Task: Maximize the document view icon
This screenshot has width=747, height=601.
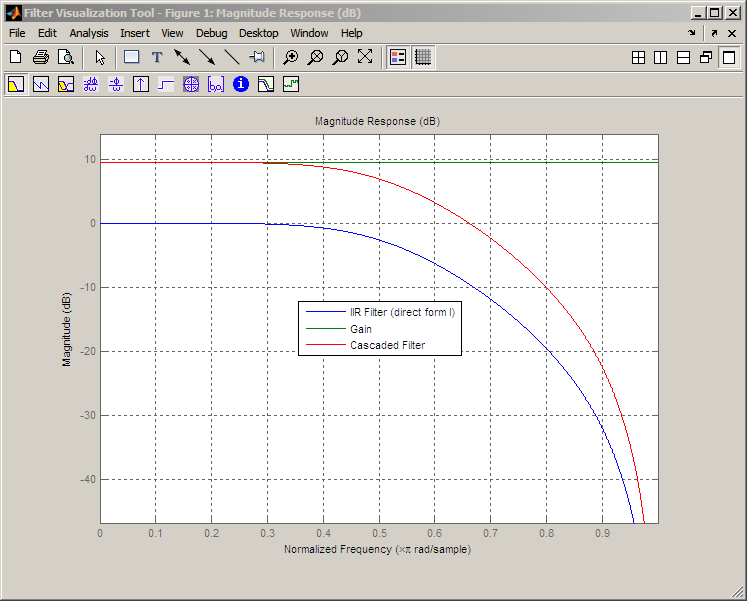Action: 729,58
